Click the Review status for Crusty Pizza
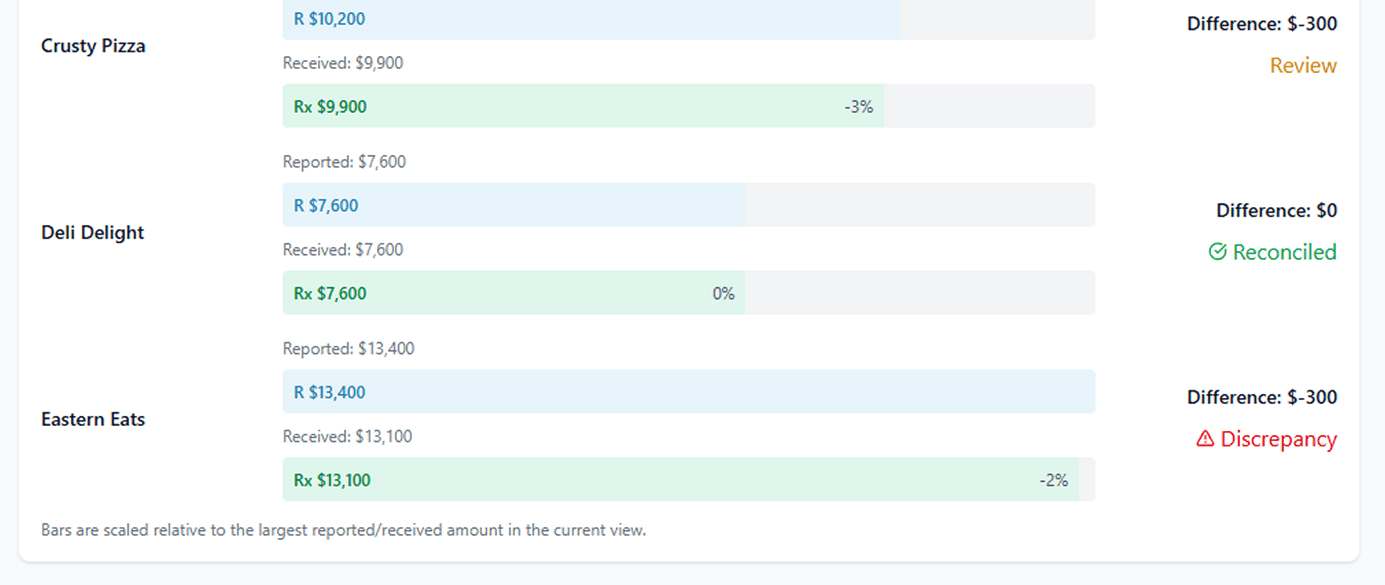The height and width of the screenshot is (585, 1385). (x=1303, y=66)
